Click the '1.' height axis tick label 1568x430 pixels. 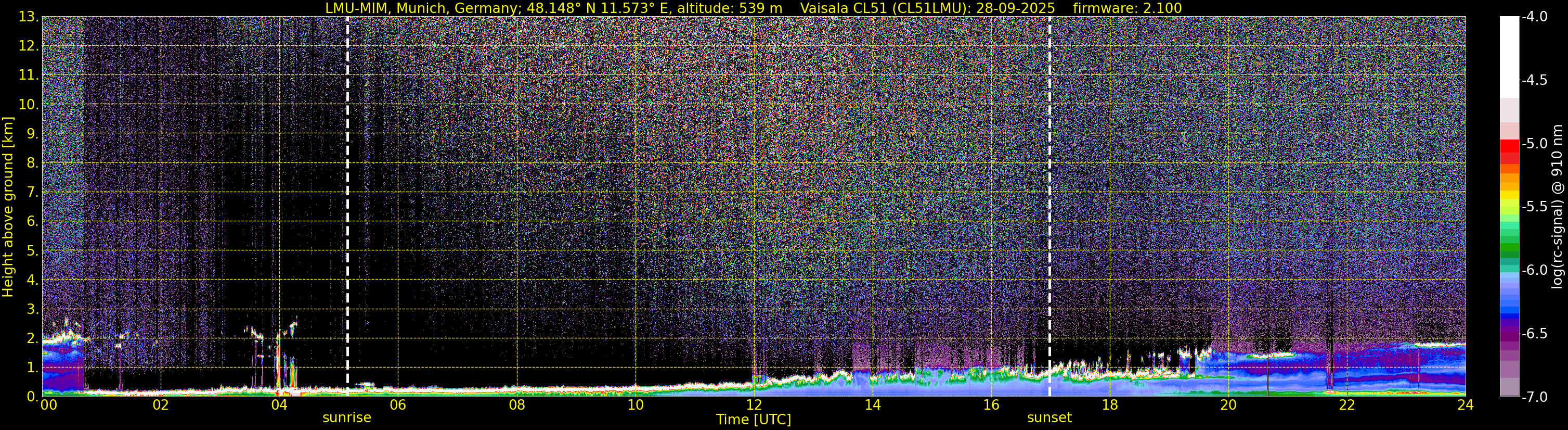pyautogui.click(x=32, y=367)
